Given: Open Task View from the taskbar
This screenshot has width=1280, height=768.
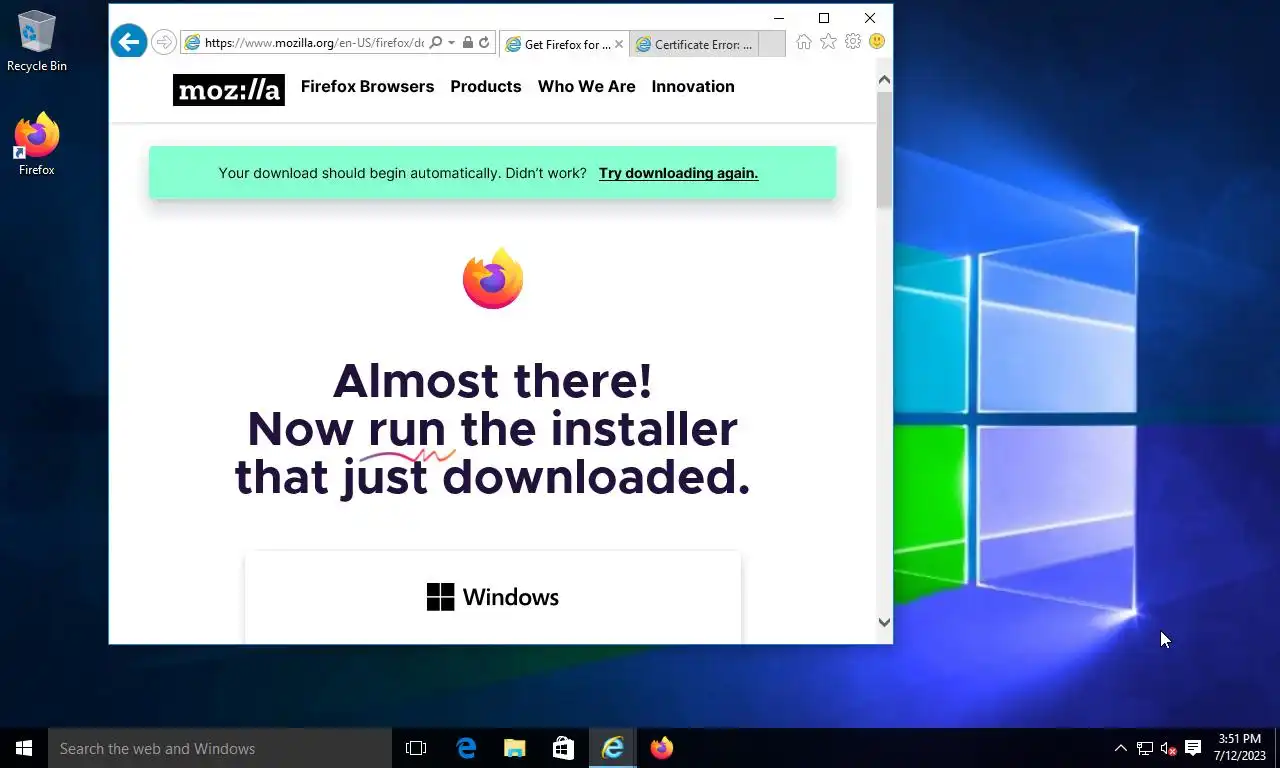Looking at the screenshot, I should coord(416,748).
